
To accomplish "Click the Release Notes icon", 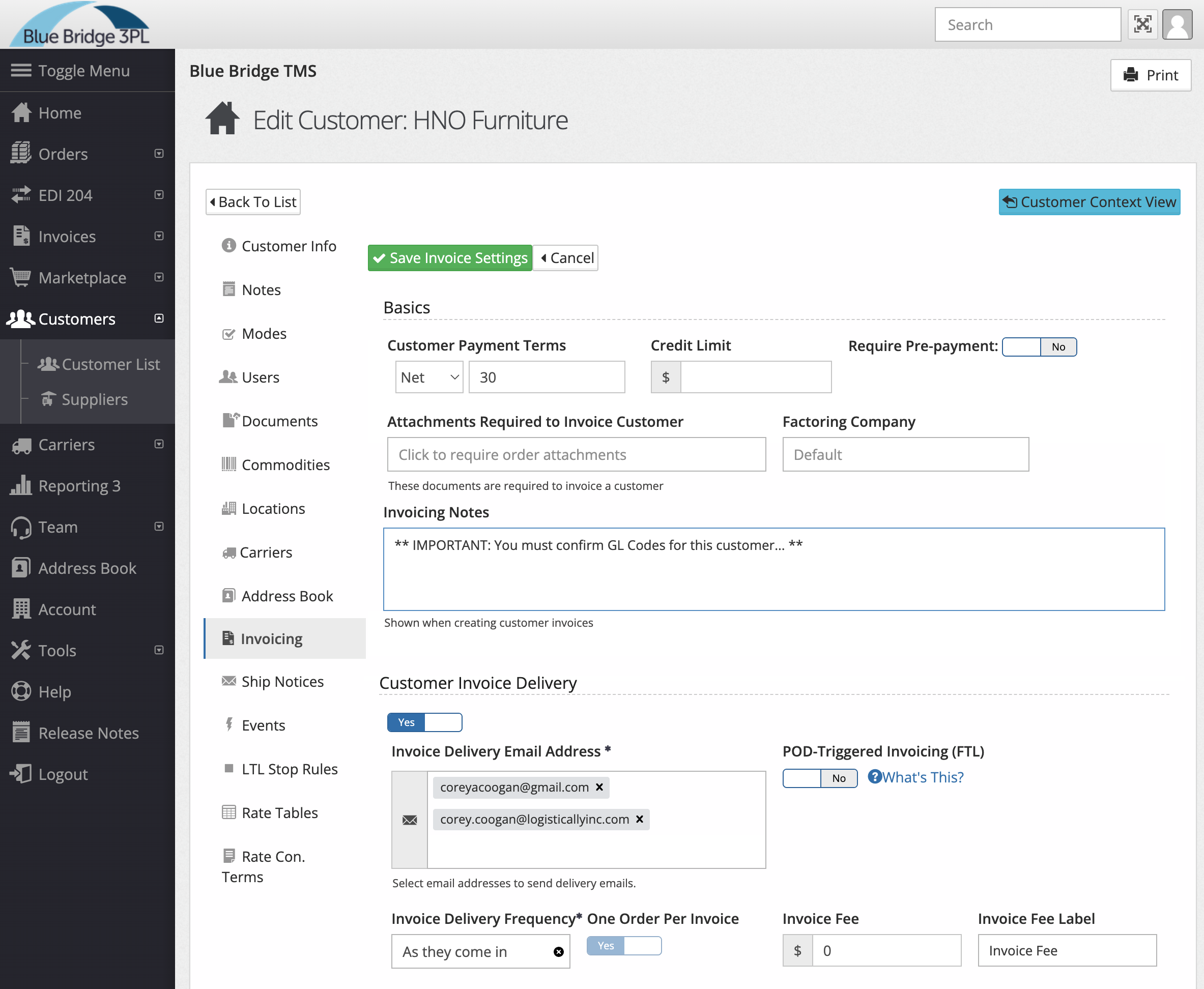I will point(21,733).
